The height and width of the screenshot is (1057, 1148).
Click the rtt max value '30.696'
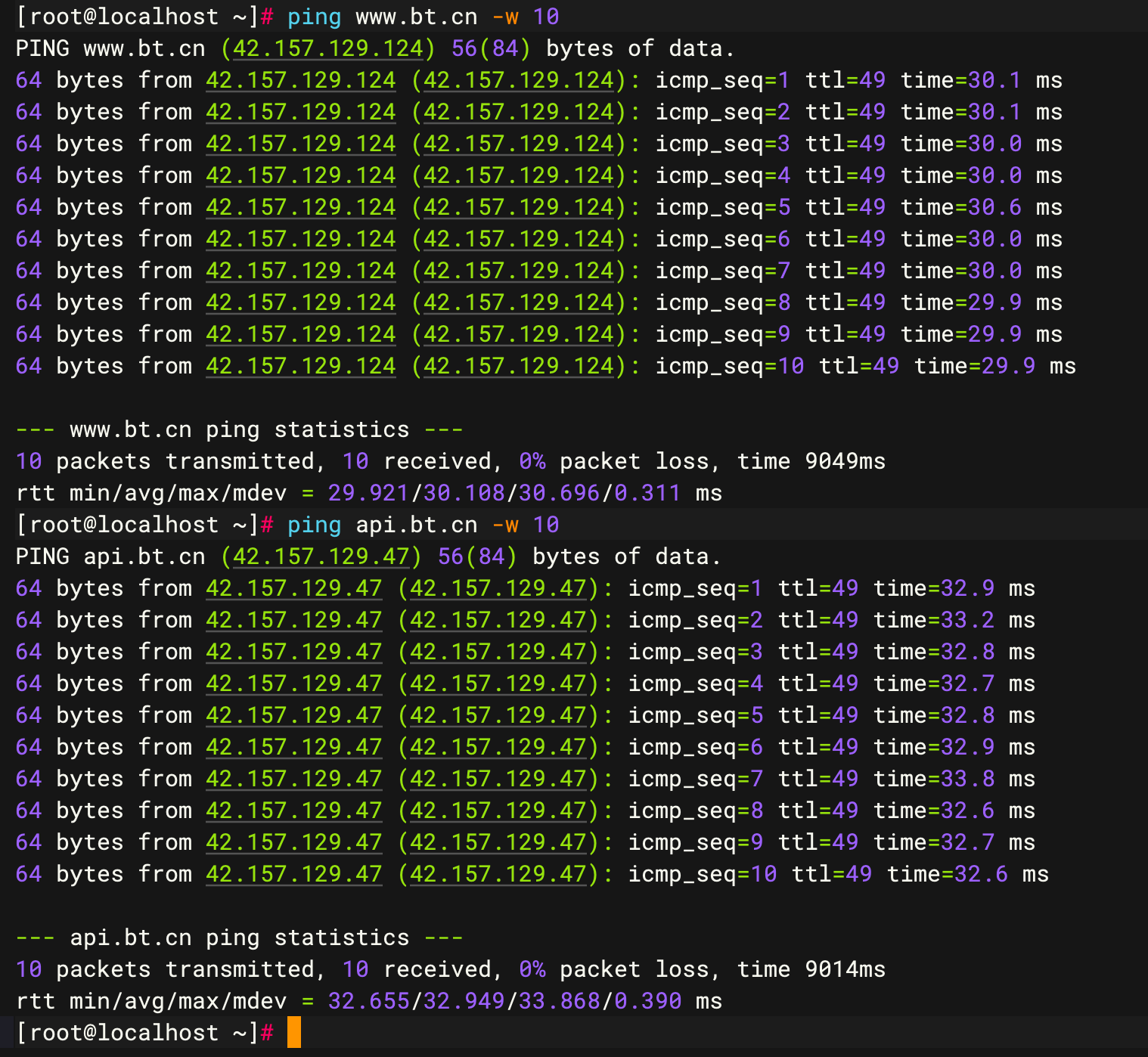(x=559, y=493)
